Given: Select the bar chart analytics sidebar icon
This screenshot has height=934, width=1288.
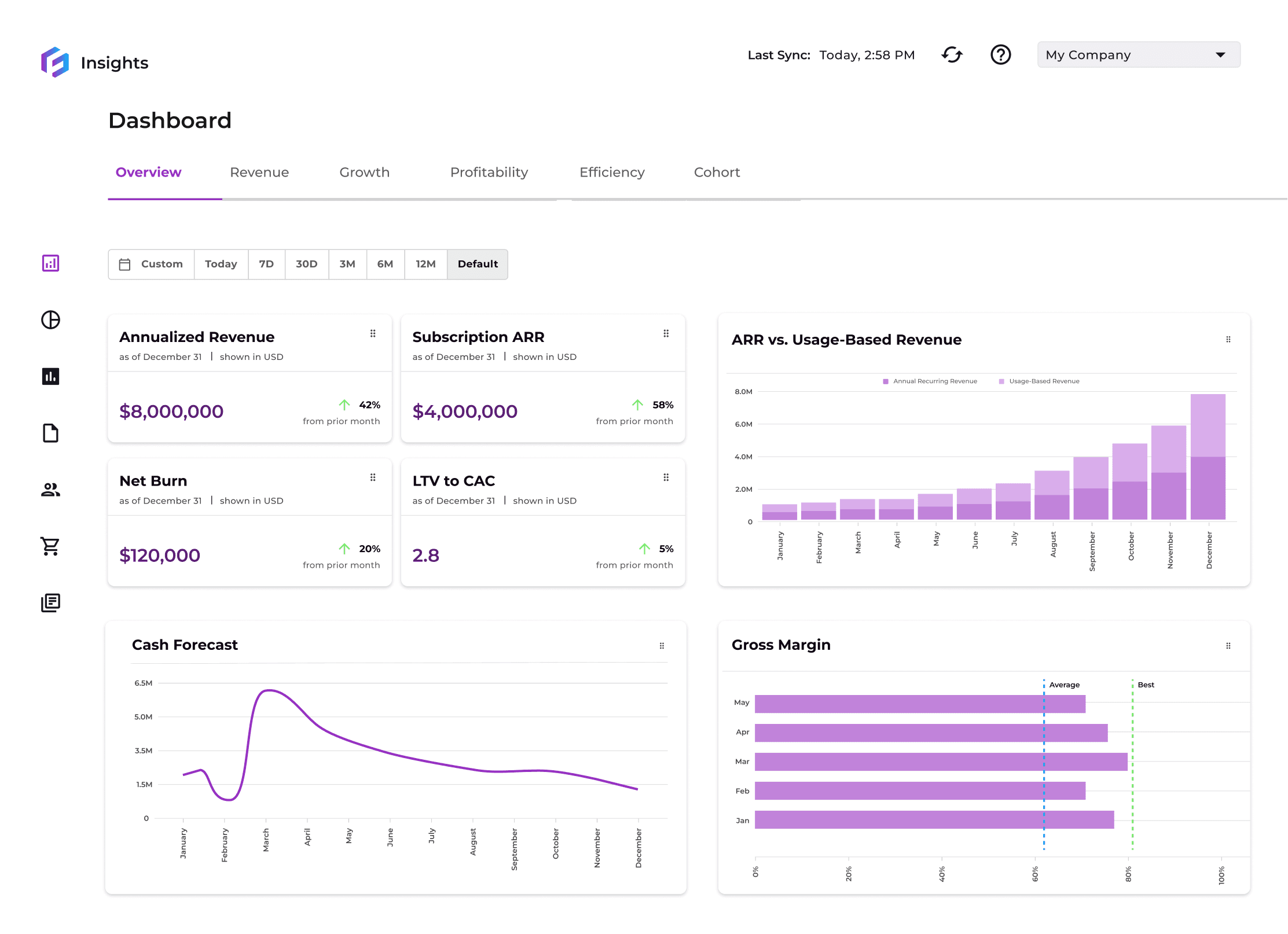Looking at the screenshot, I should click(51, 376).
